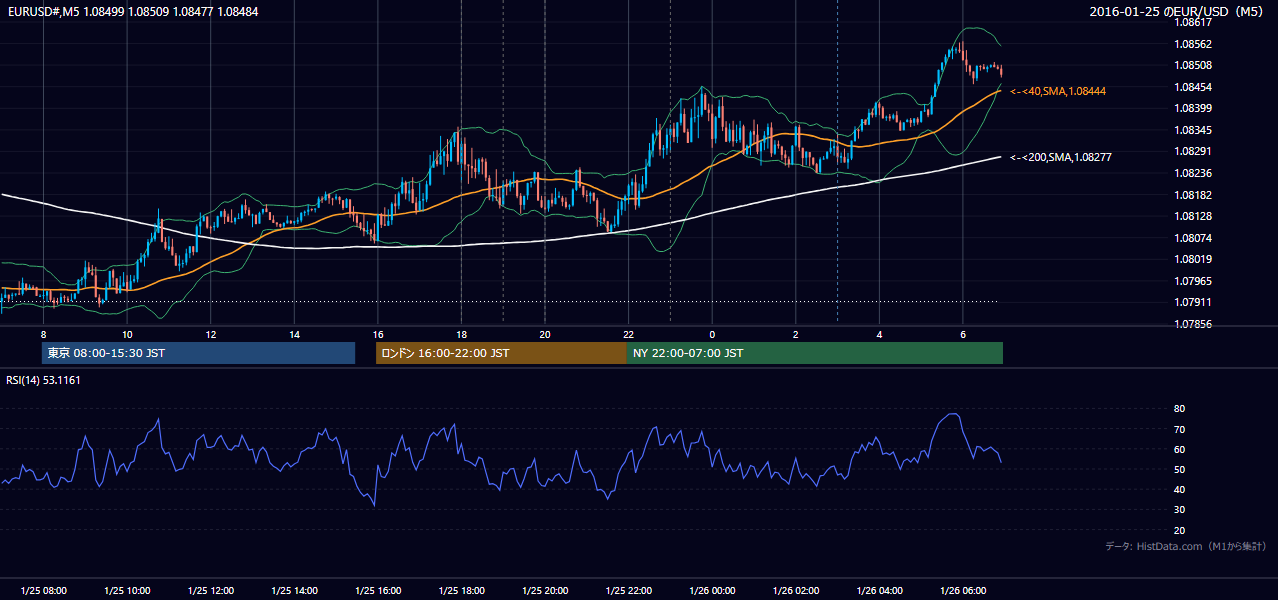1278x600 pixels.
Task: Click hour label 0 under the price chart
Action: pos(712,334)
